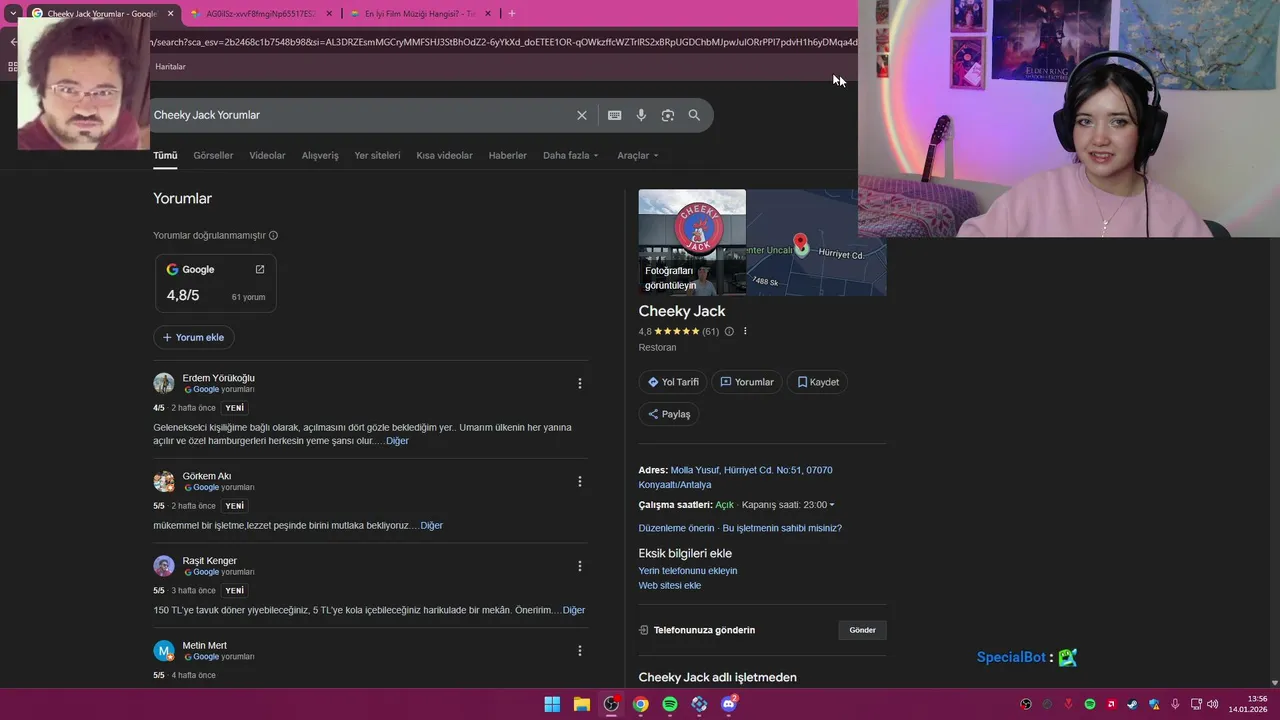Open Raşit Kenger's profile avatar
This screenshot has width=1280, height=720.
pos(164,566)
